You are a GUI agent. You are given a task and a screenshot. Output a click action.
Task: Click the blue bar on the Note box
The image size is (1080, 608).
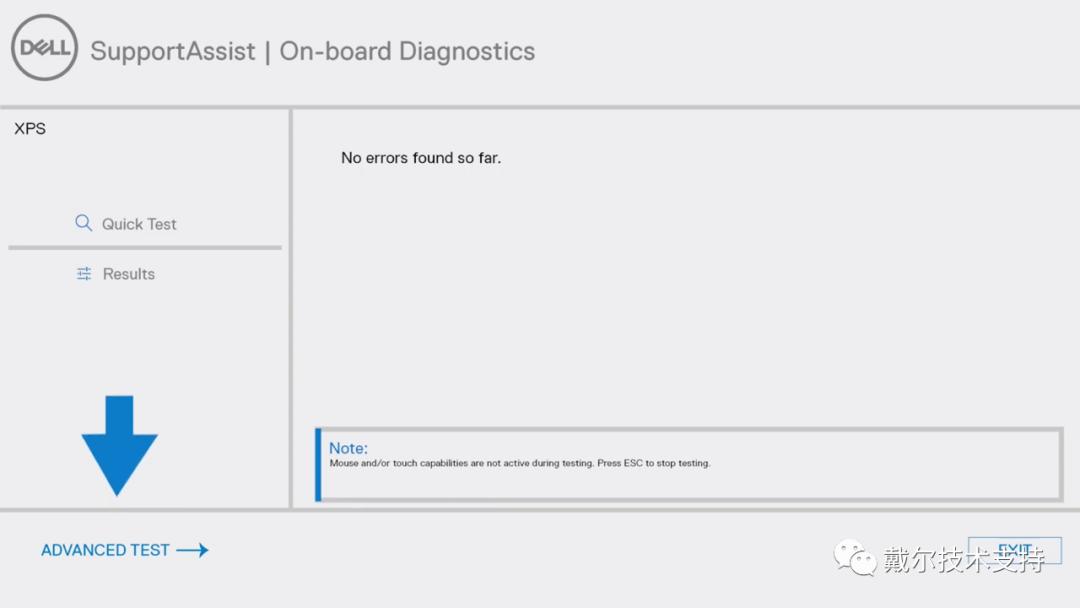pos(318,465)
